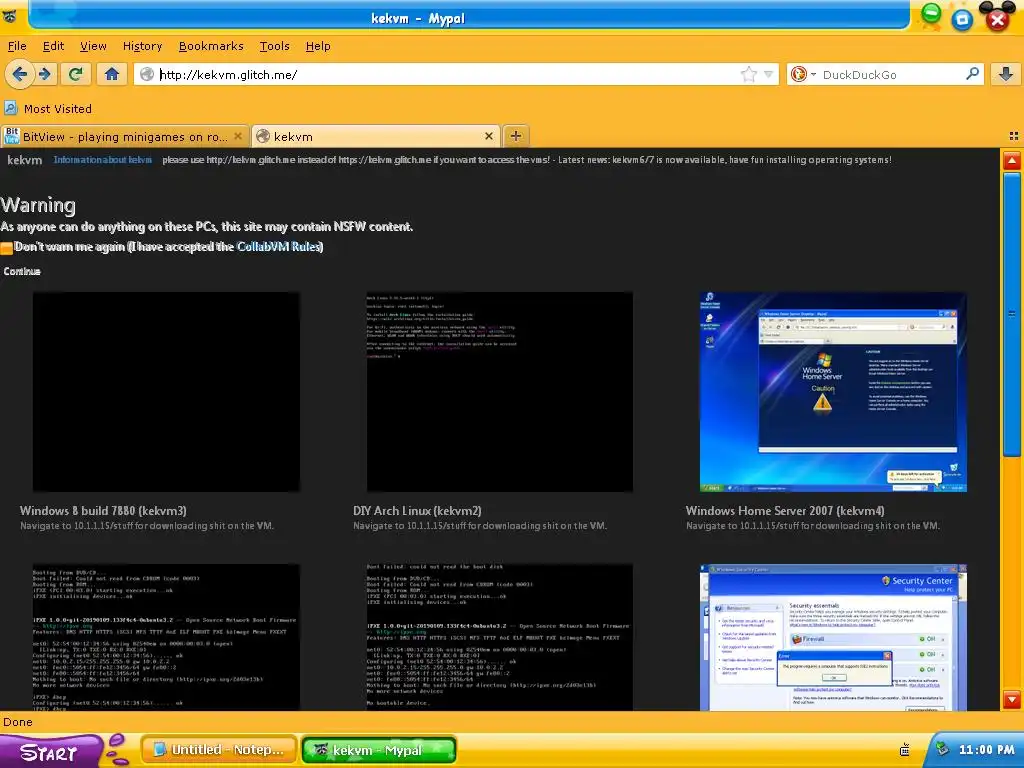
Task: Go back with the Back arrow
Action: (x=20, y=74)
